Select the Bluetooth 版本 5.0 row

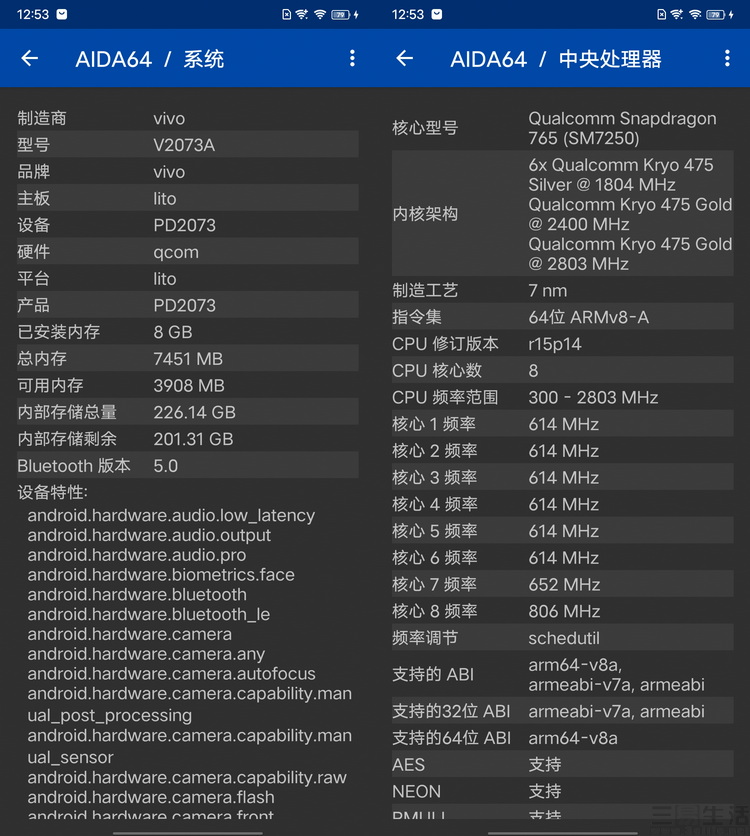click(x=188, y=465)
